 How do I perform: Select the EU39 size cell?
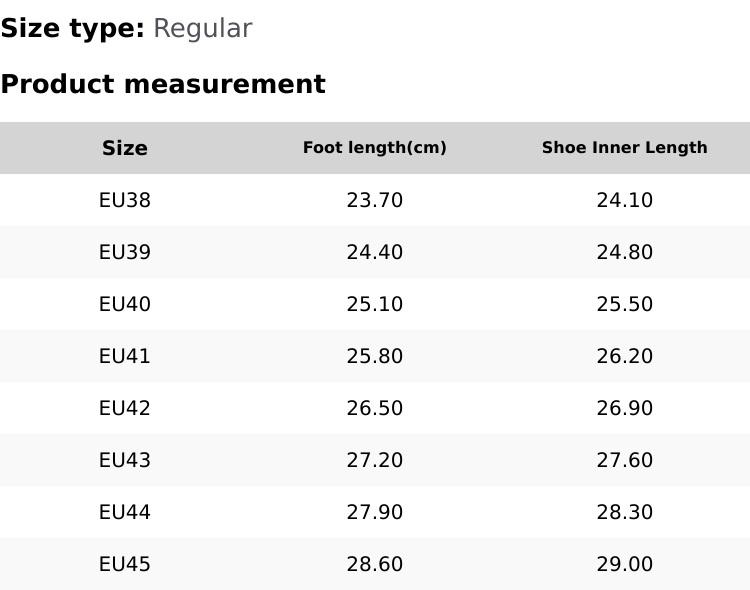coord(125,252)
